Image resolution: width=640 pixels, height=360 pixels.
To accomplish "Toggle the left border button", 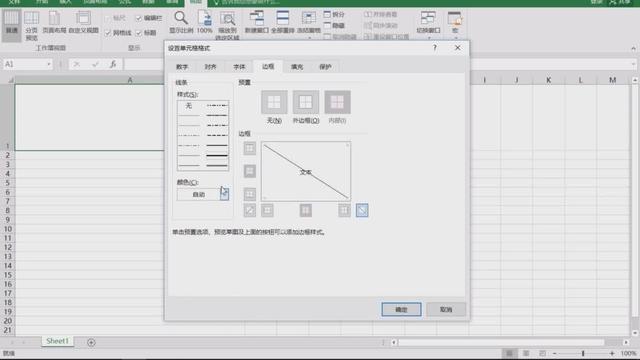I will click(267, 211).
